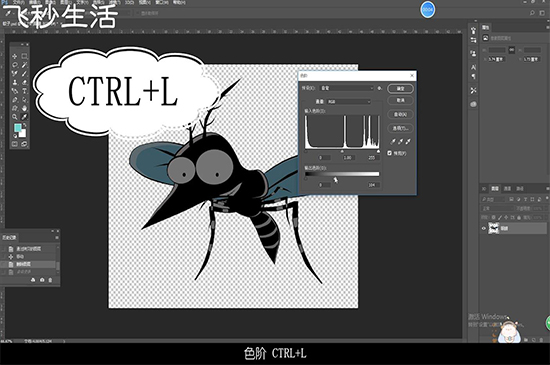Click the OK button in Levels dialog

[x=400, y=89]
